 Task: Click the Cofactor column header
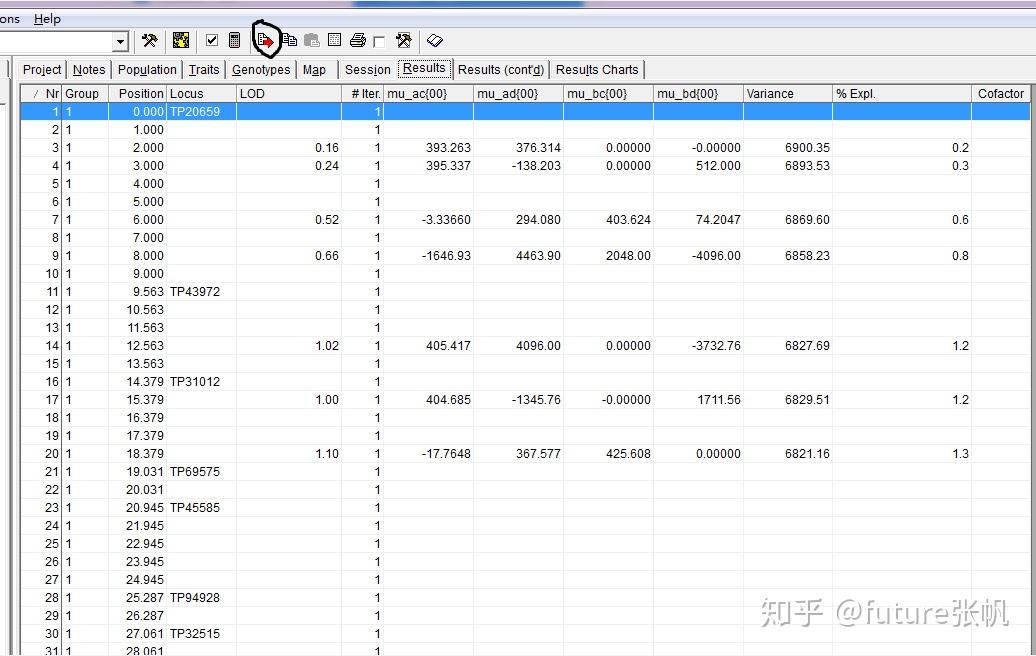(x=1000, y=94)
